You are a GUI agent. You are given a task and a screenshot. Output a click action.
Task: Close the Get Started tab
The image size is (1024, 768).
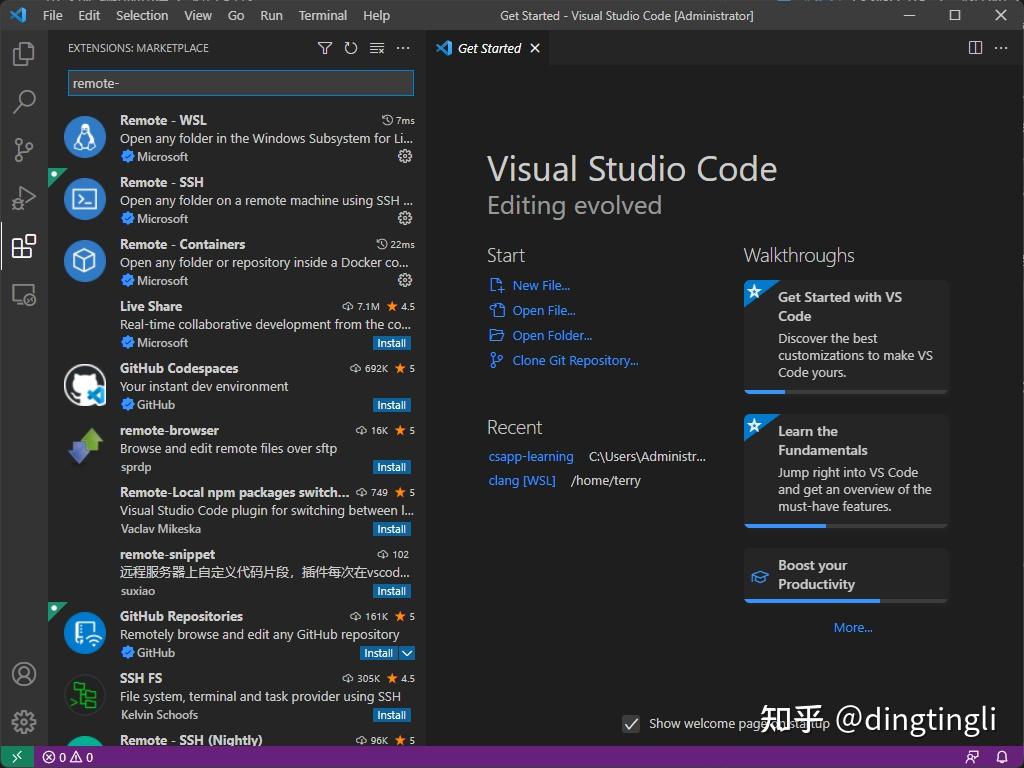point(535,48)
